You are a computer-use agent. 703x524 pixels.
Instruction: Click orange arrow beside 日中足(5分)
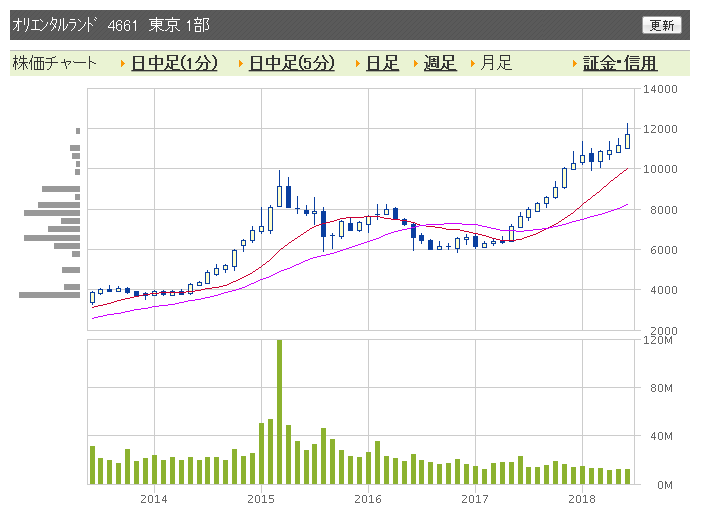pos(241,64)
